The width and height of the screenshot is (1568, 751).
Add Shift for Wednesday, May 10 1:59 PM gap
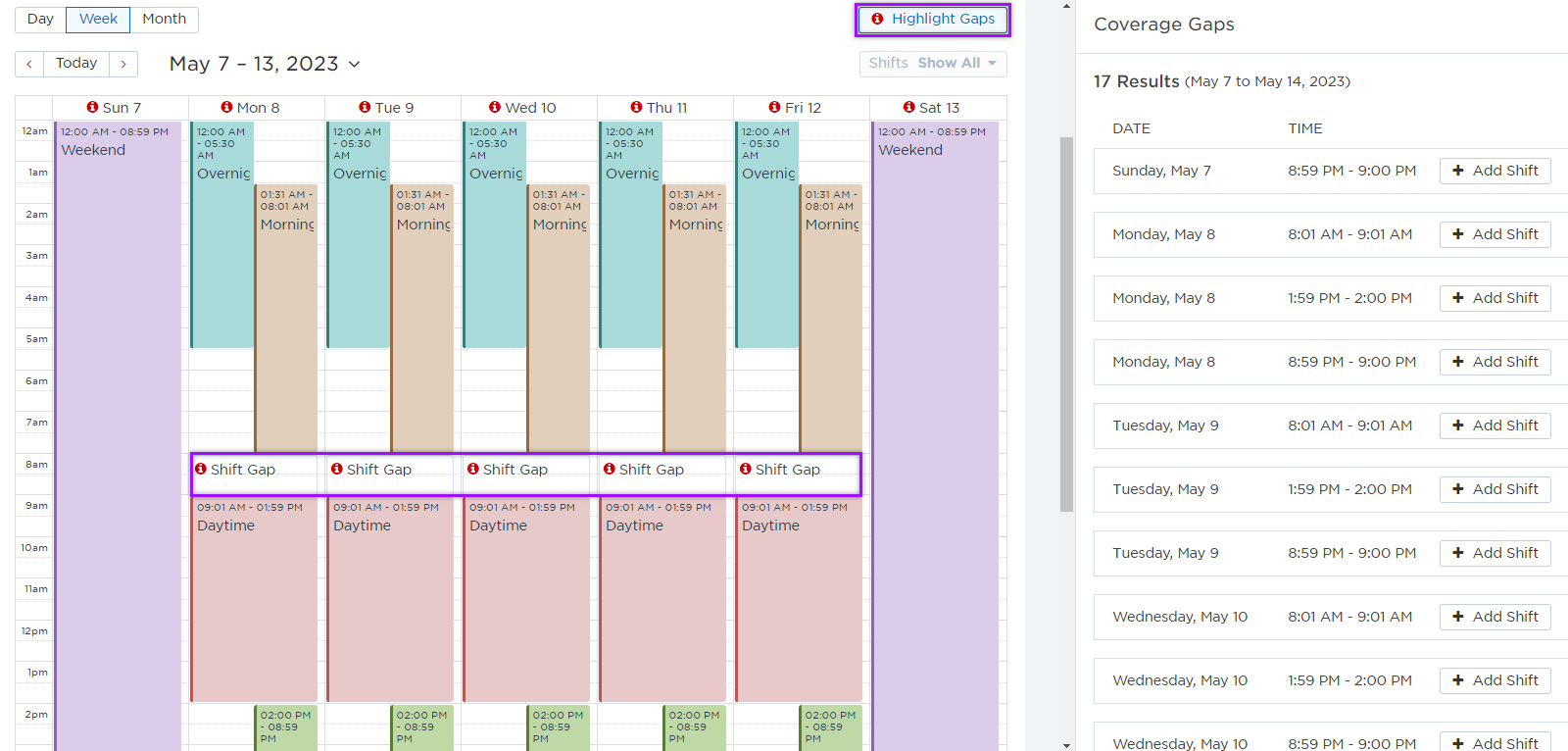1494,680
